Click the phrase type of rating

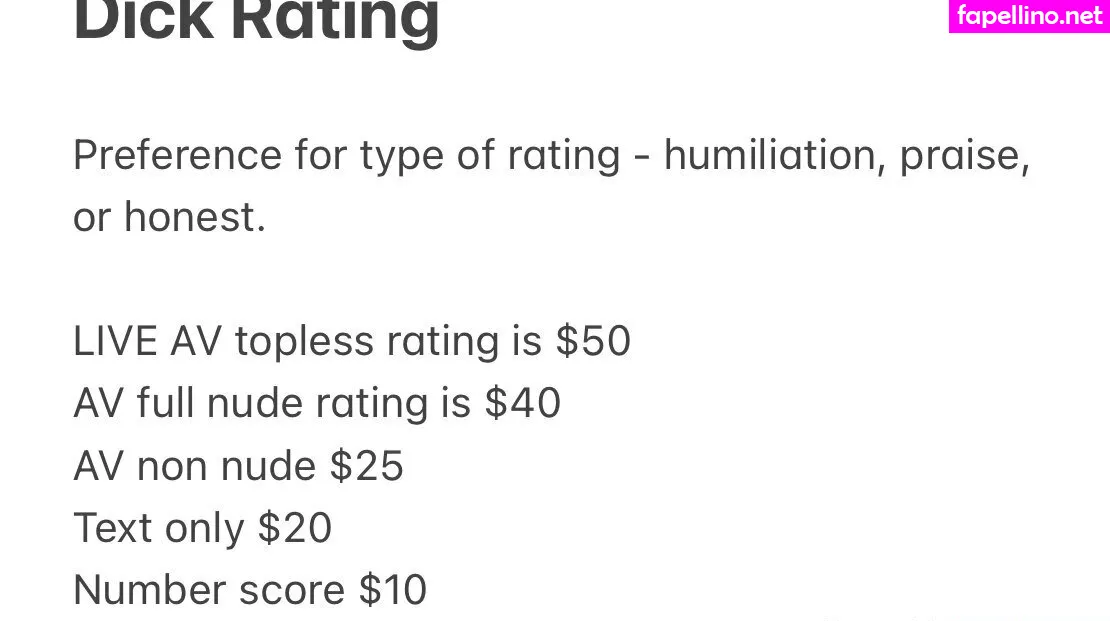pos(490,156)
